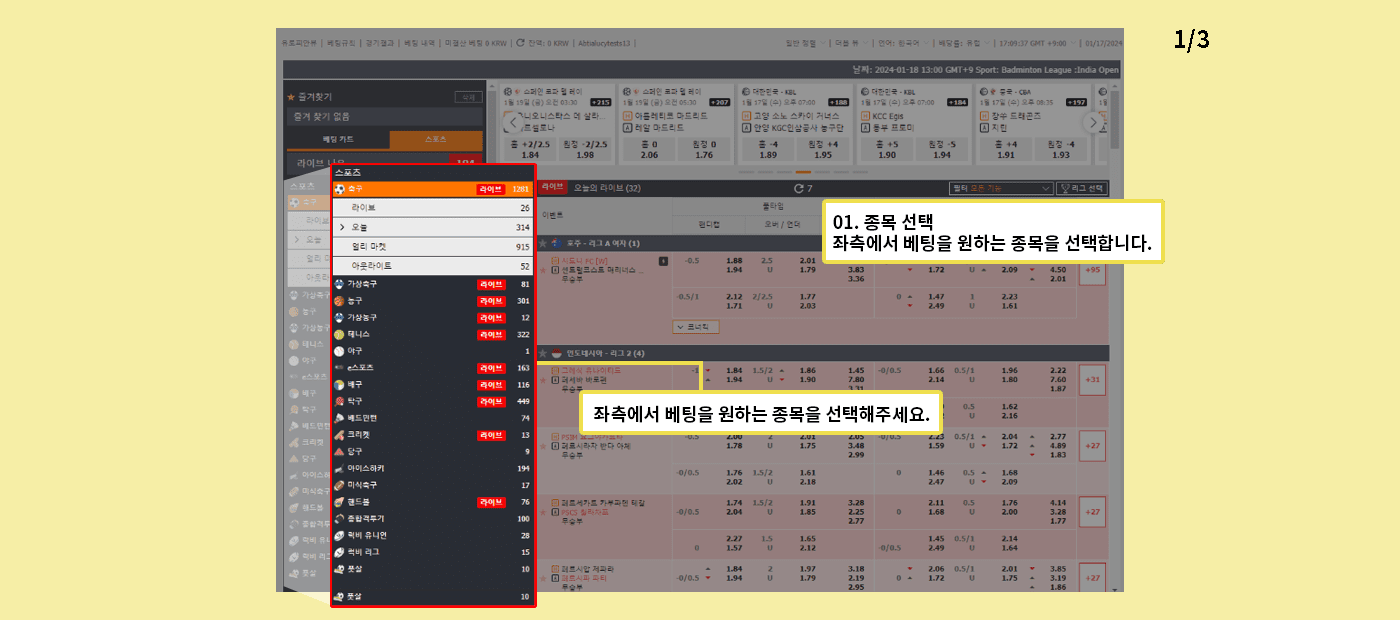Refresh the live odds list
Screen dimensions: 1400x620
[x=798, y=188]
